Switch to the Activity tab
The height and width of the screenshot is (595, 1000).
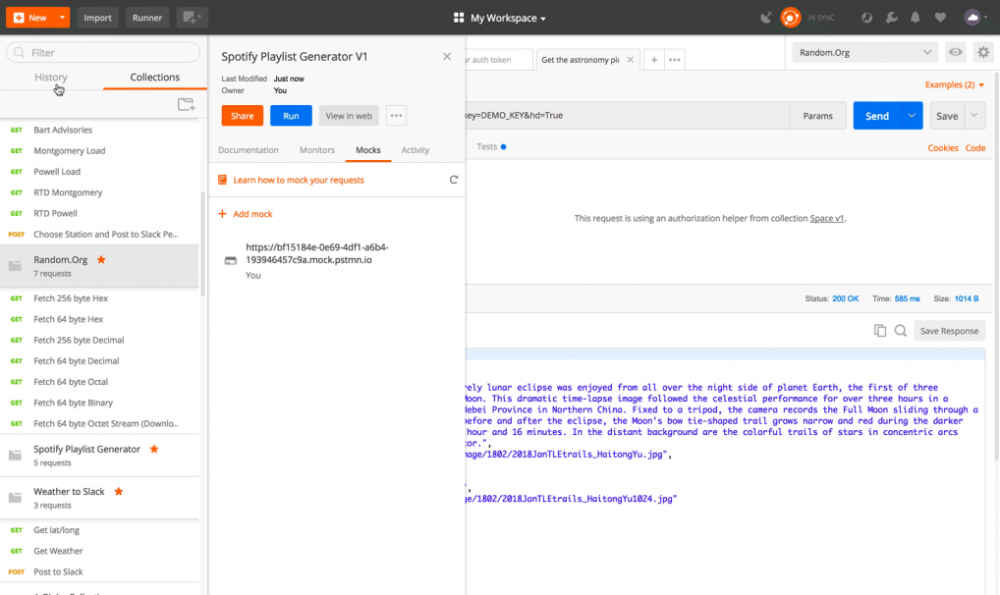click(415, 150)
